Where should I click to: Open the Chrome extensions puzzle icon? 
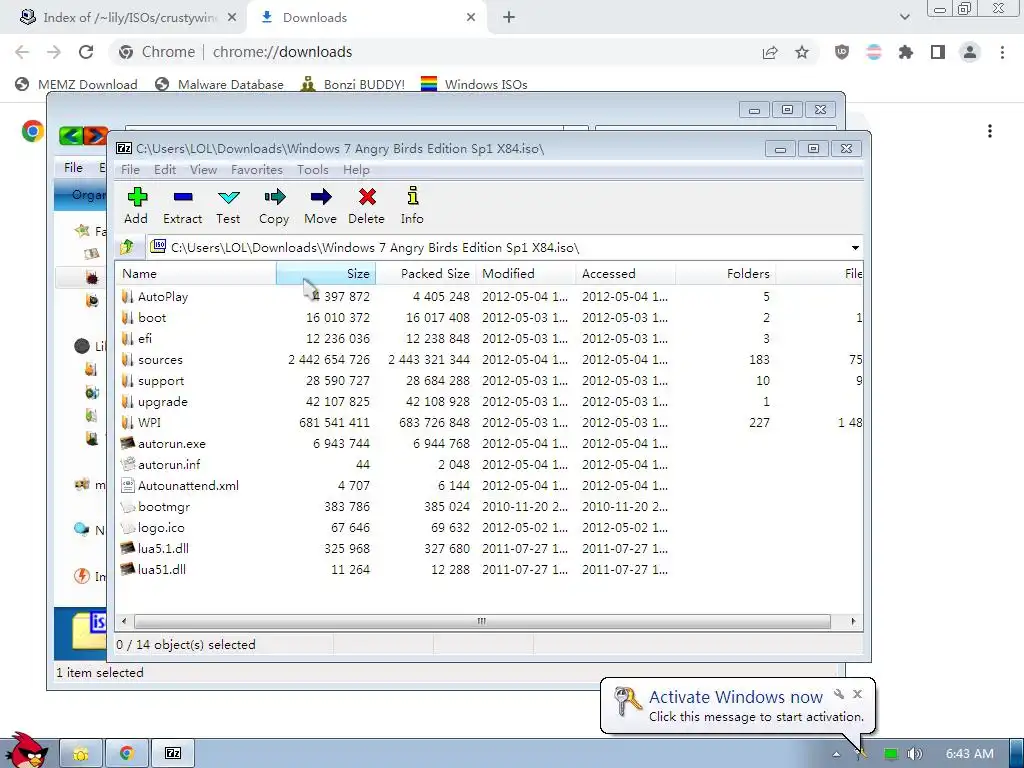[x=906, y=52]
